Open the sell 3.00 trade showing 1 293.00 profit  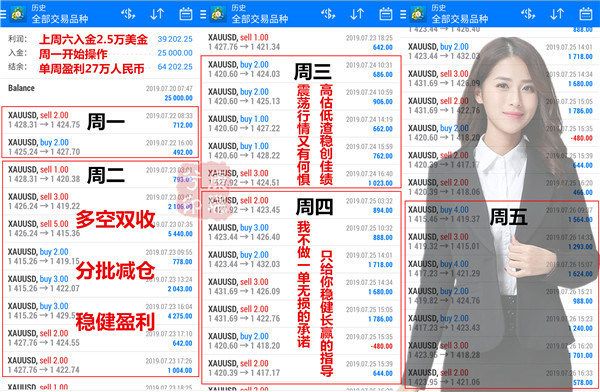click(501, 242)
